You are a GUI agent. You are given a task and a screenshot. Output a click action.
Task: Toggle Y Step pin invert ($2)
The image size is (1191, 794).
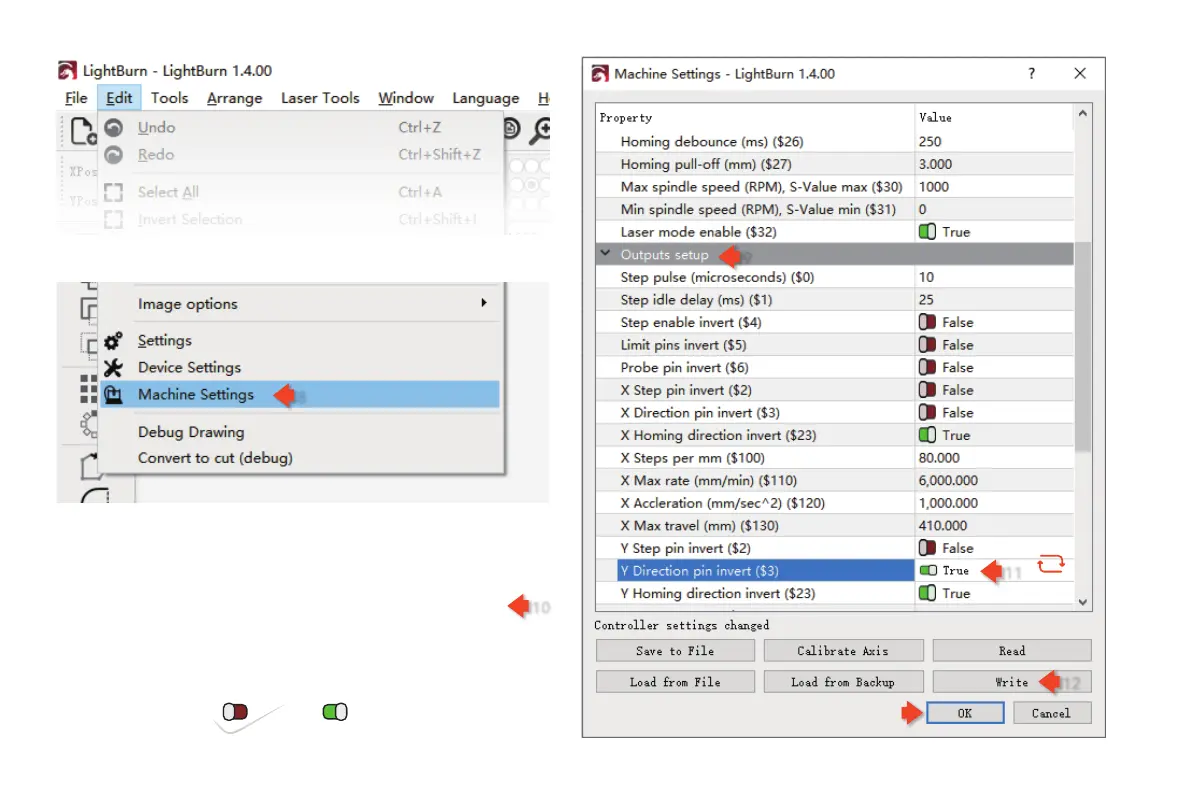click(x=927, y=548)
